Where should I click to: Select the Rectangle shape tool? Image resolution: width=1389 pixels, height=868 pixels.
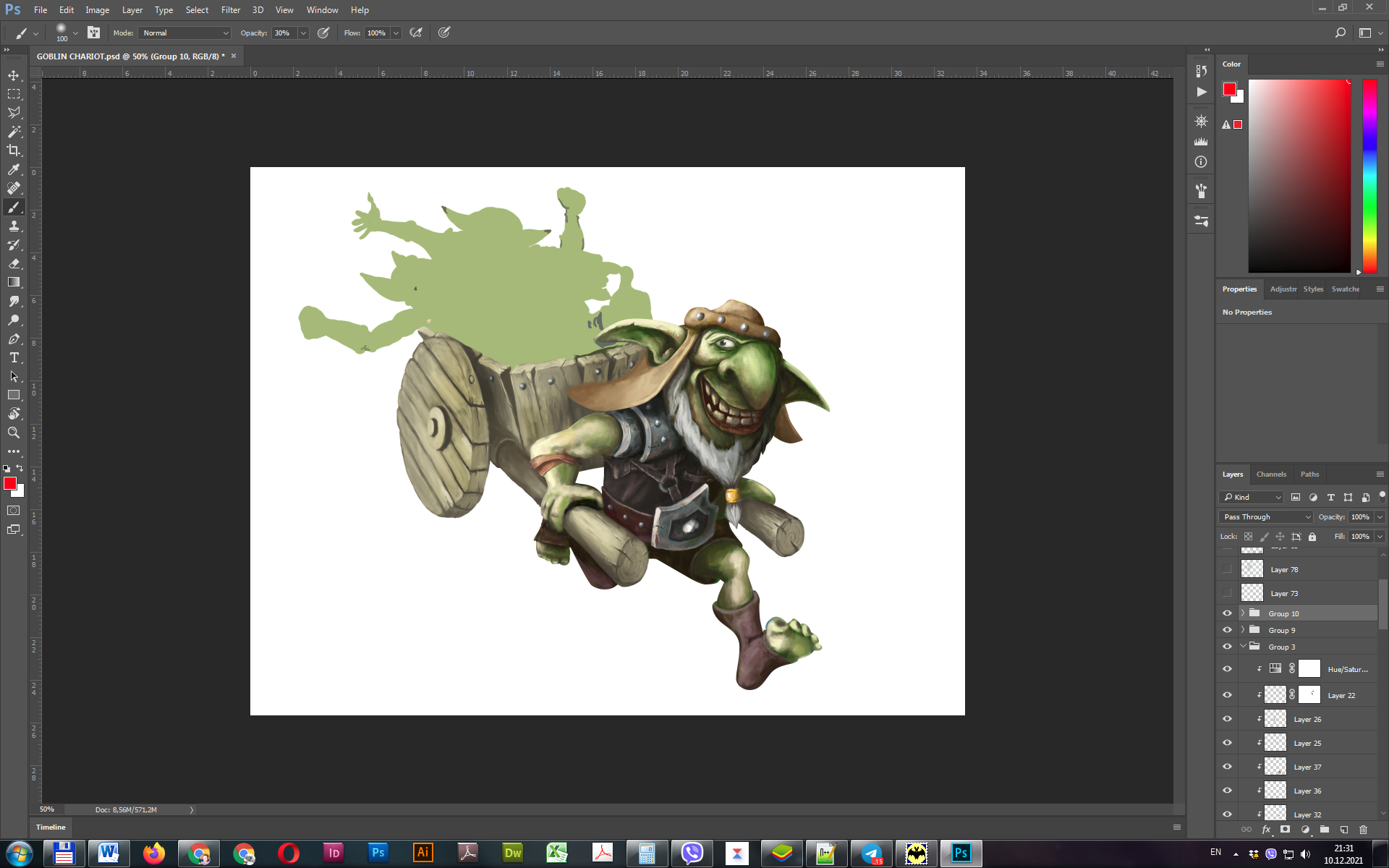pyautogui.click(x=14, y=395)
